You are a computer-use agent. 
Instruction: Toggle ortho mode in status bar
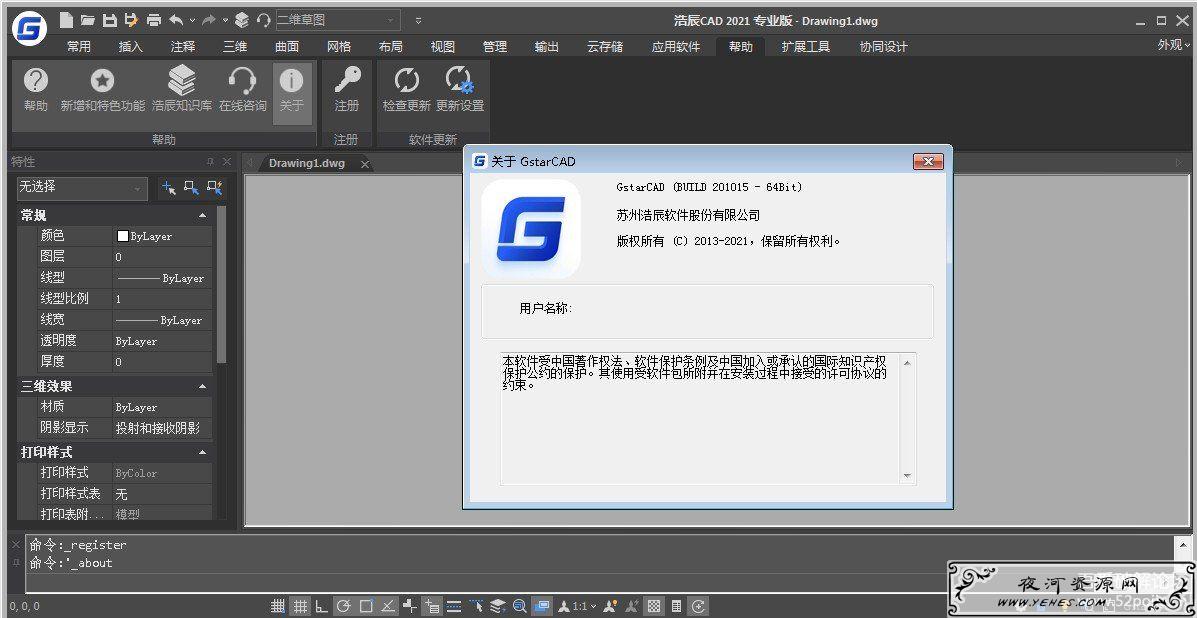pyautogui.click(x=322, y=607)
